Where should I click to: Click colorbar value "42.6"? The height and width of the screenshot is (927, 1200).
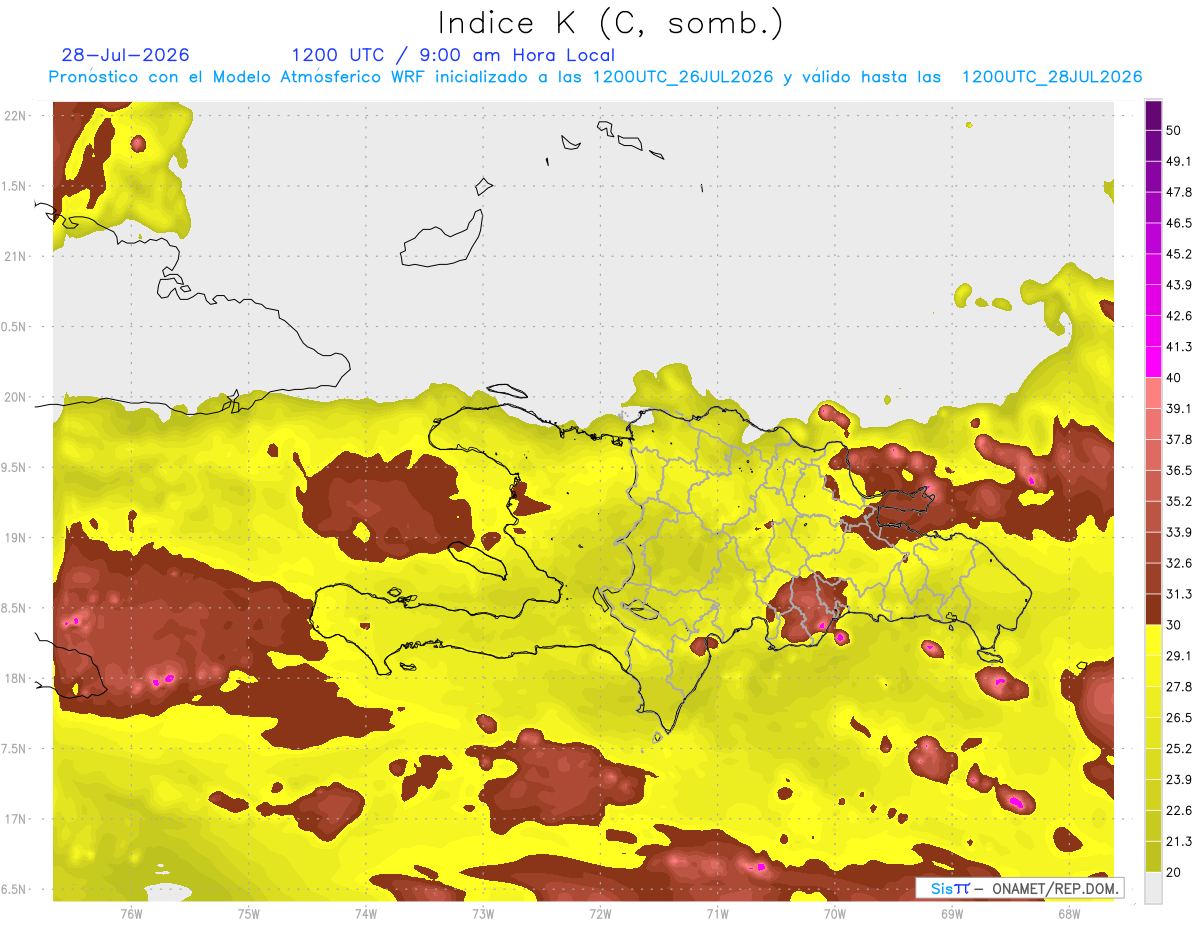point(1179,316)
